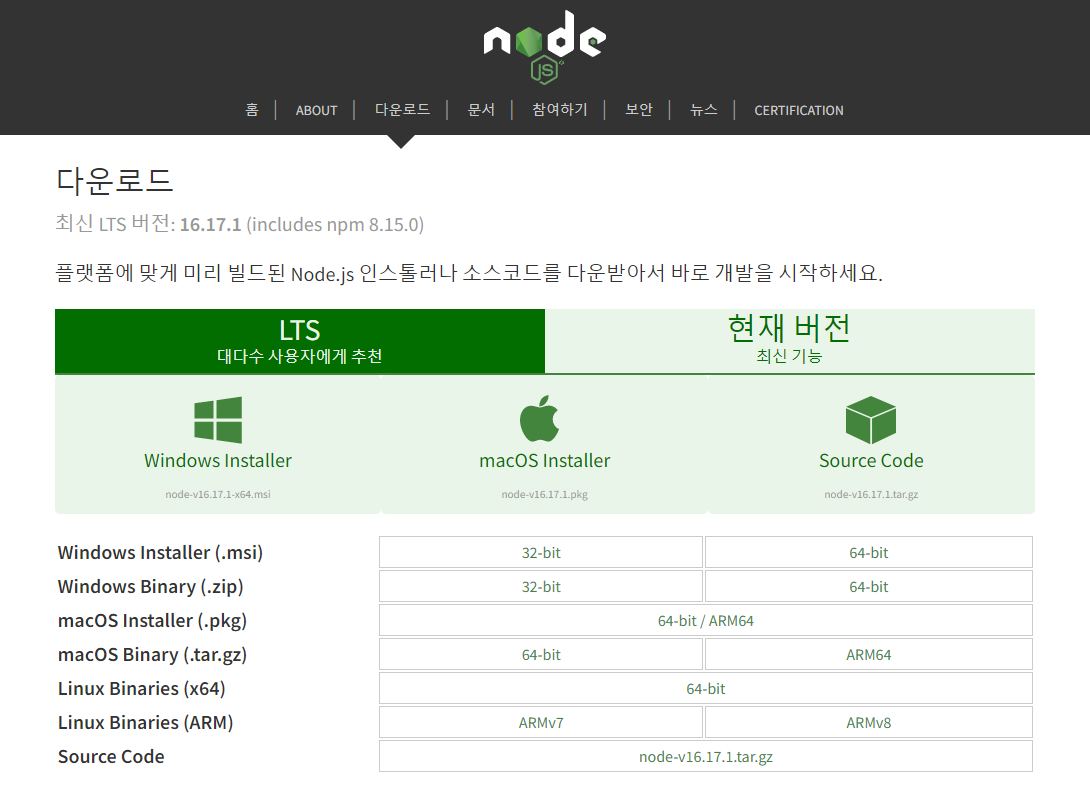
Task: Click the Windows Binary (.zip) row label
Action: 151,587
